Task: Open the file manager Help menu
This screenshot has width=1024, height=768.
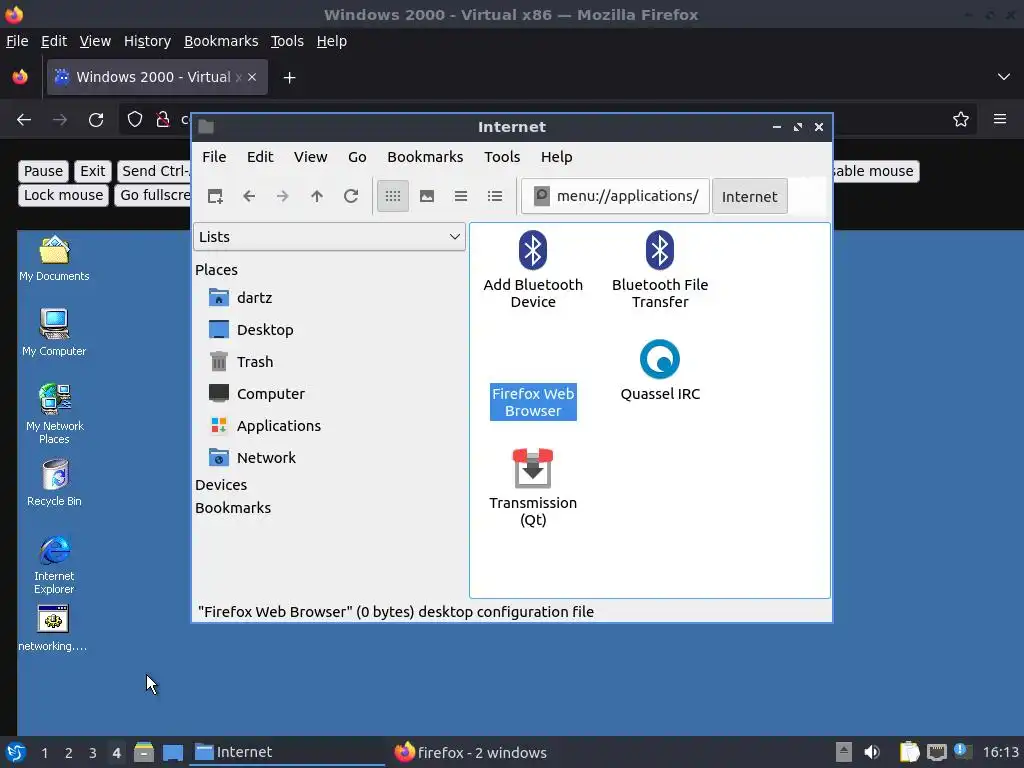Action: tap(556, 157)
